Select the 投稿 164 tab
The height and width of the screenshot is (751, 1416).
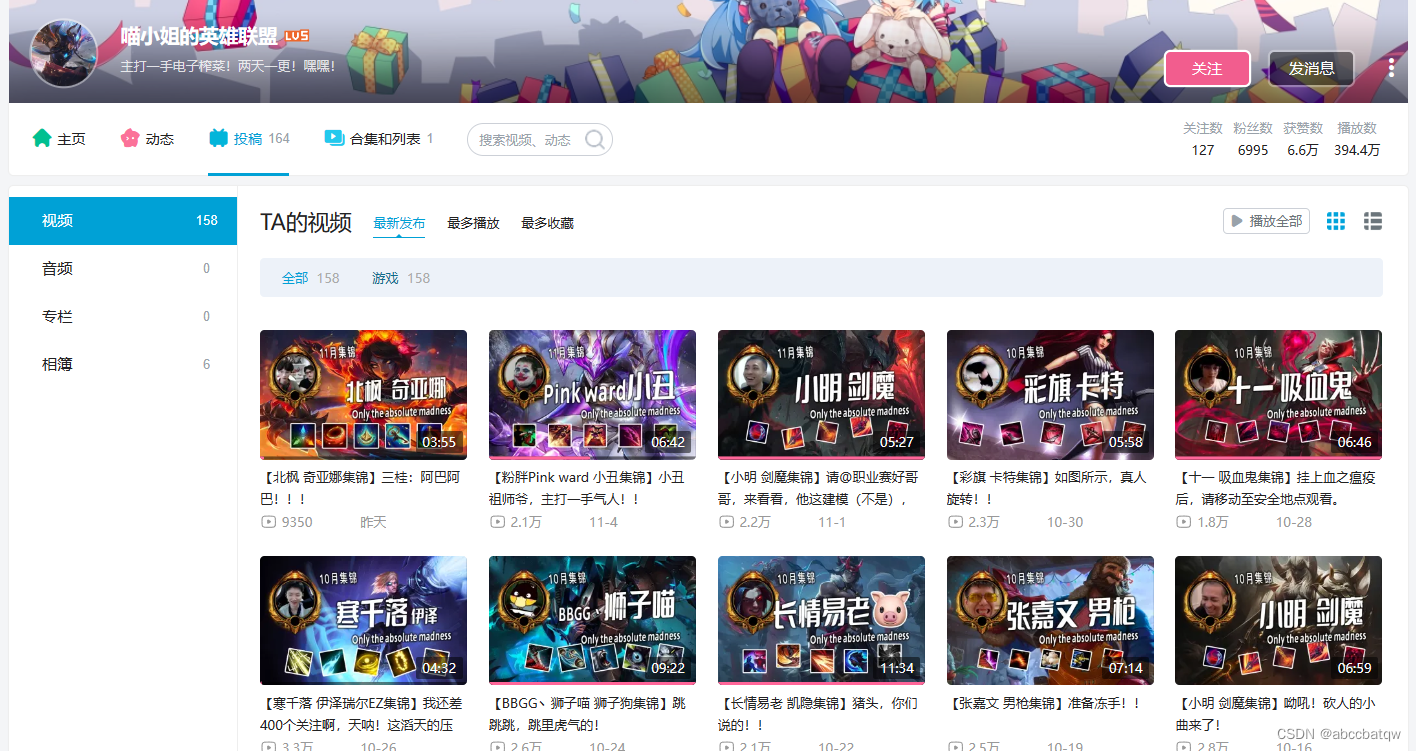pyautogui.click(x=249, y=139)
